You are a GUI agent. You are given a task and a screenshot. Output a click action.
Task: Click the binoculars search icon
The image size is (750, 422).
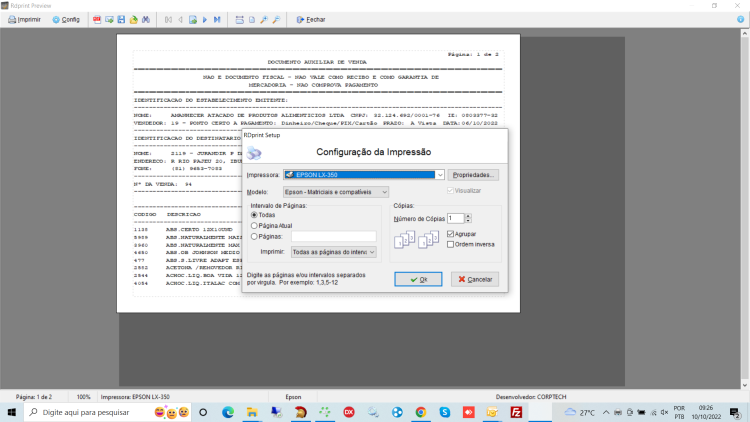click(x=146, y=20)
